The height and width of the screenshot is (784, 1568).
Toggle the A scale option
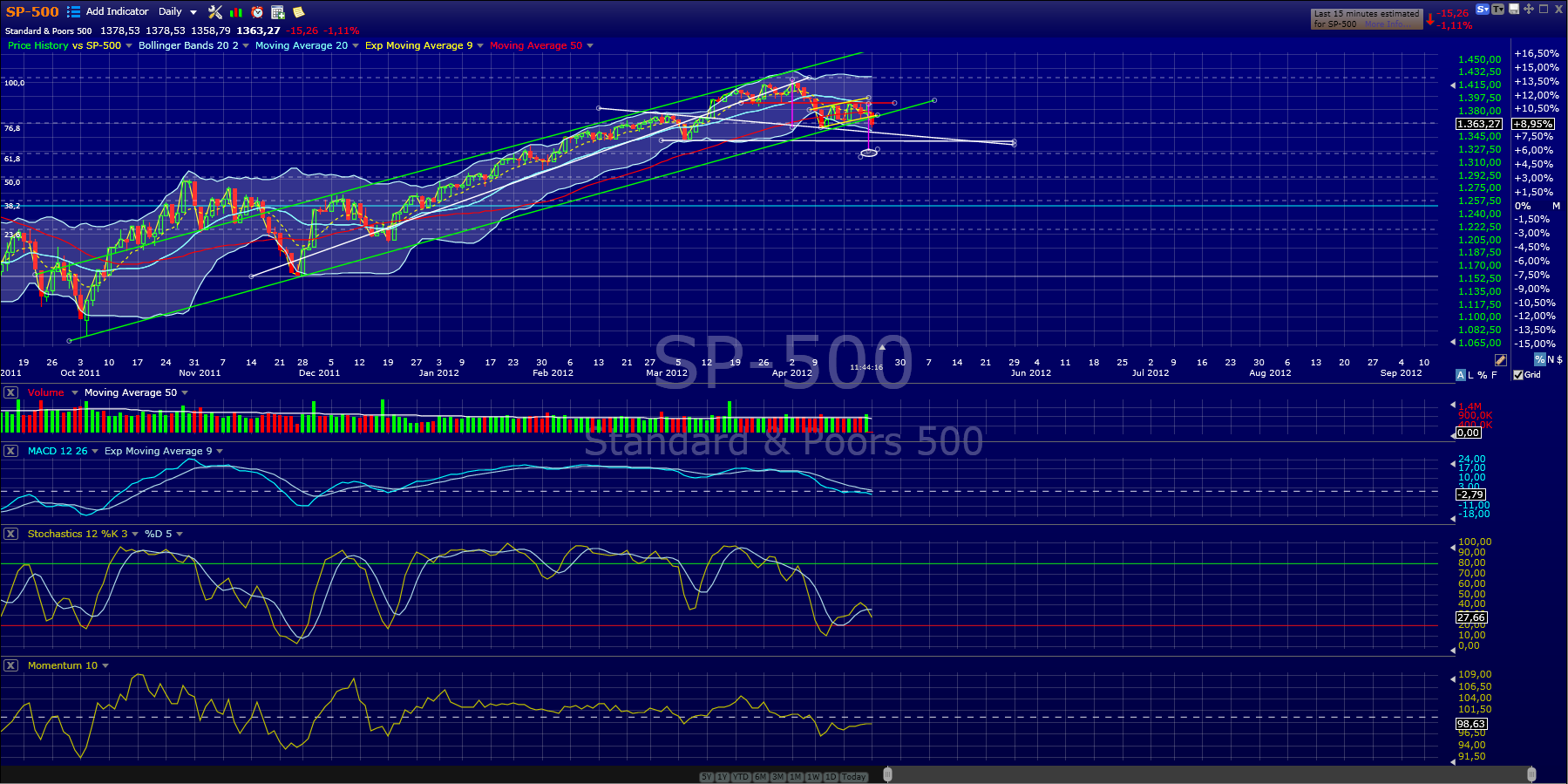click(x=1460, y=375)
